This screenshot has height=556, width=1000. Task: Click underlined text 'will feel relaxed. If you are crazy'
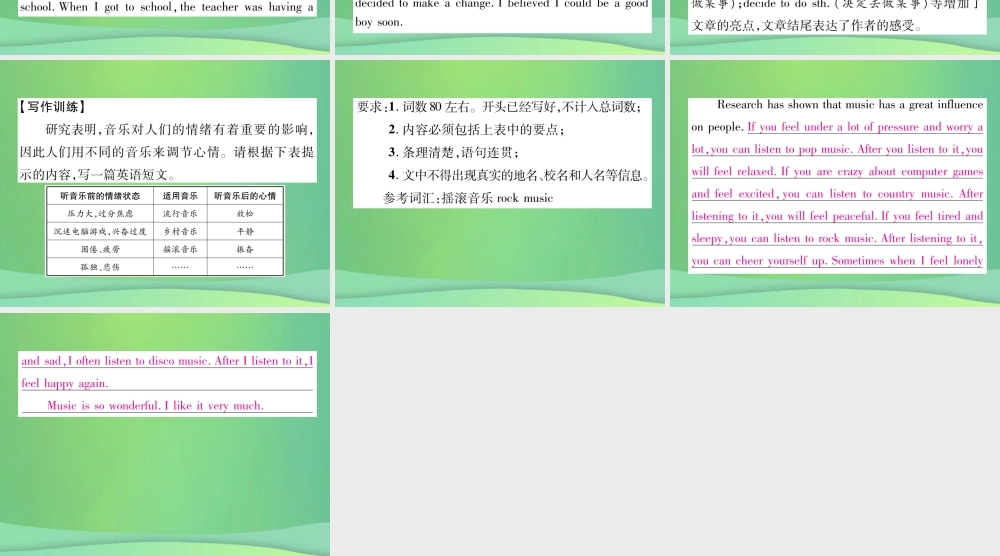click(x=837, y=172)
